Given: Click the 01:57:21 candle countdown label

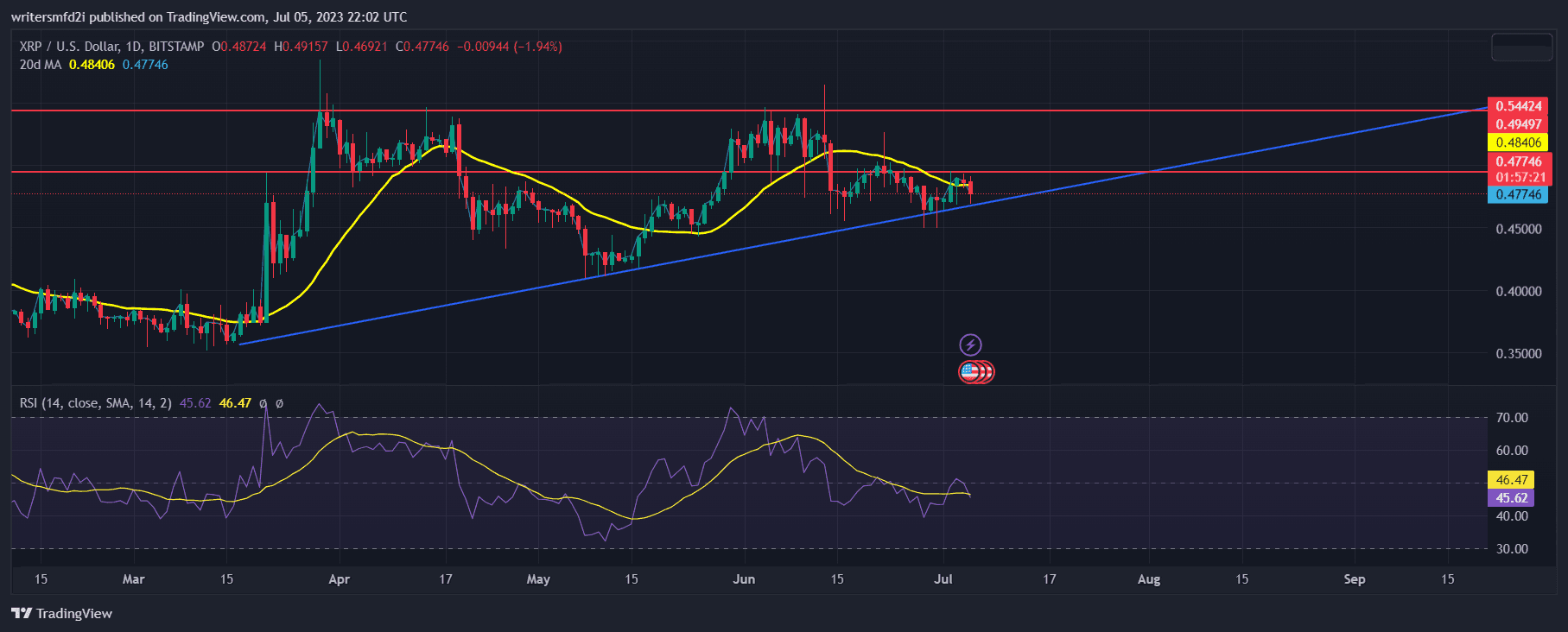Looking at the screenshot, I should coord(1519,177).
